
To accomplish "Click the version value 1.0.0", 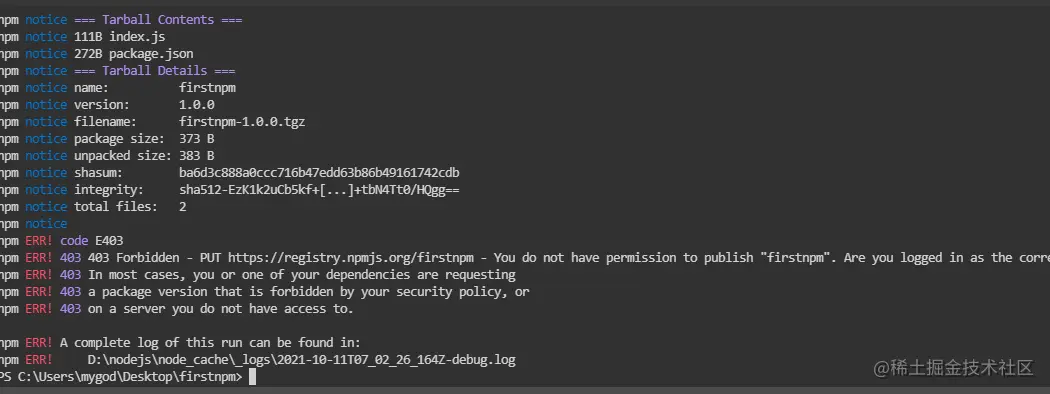I will [197, 105].
